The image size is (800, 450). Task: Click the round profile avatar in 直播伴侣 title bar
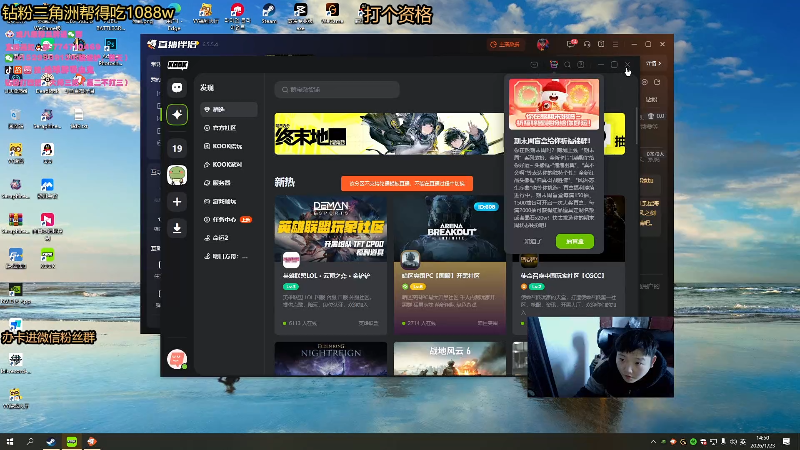[543, 44]
